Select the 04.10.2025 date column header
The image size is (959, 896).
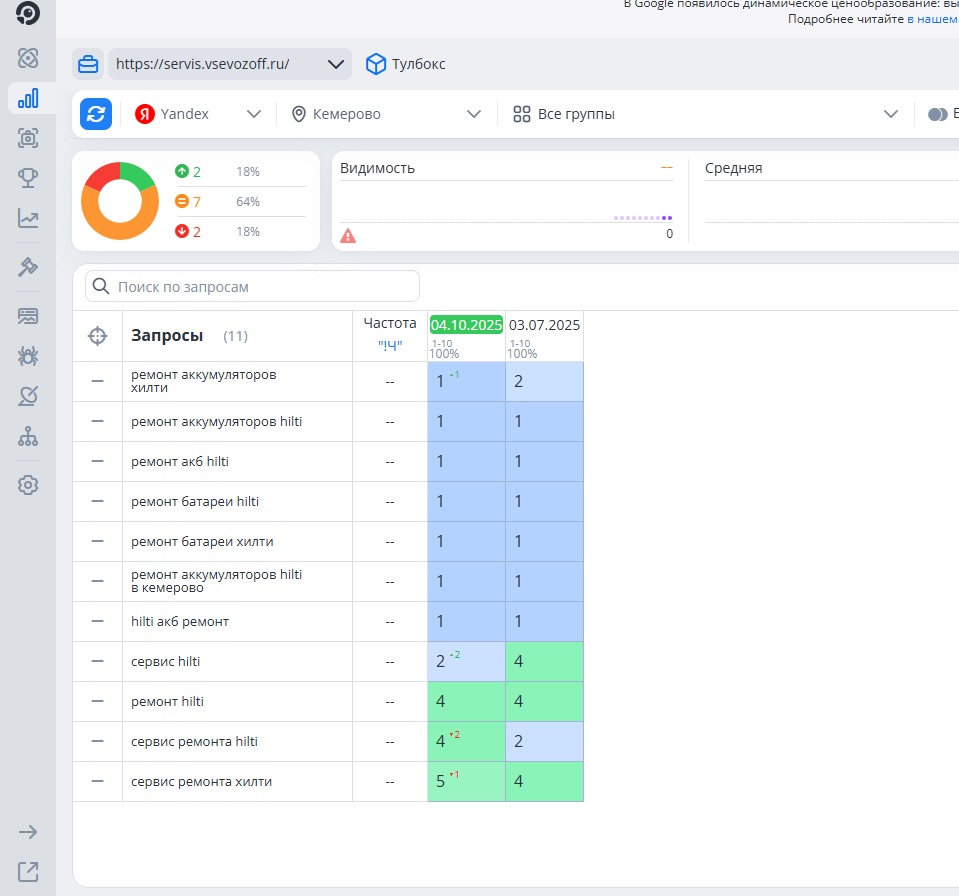point(466,325)
